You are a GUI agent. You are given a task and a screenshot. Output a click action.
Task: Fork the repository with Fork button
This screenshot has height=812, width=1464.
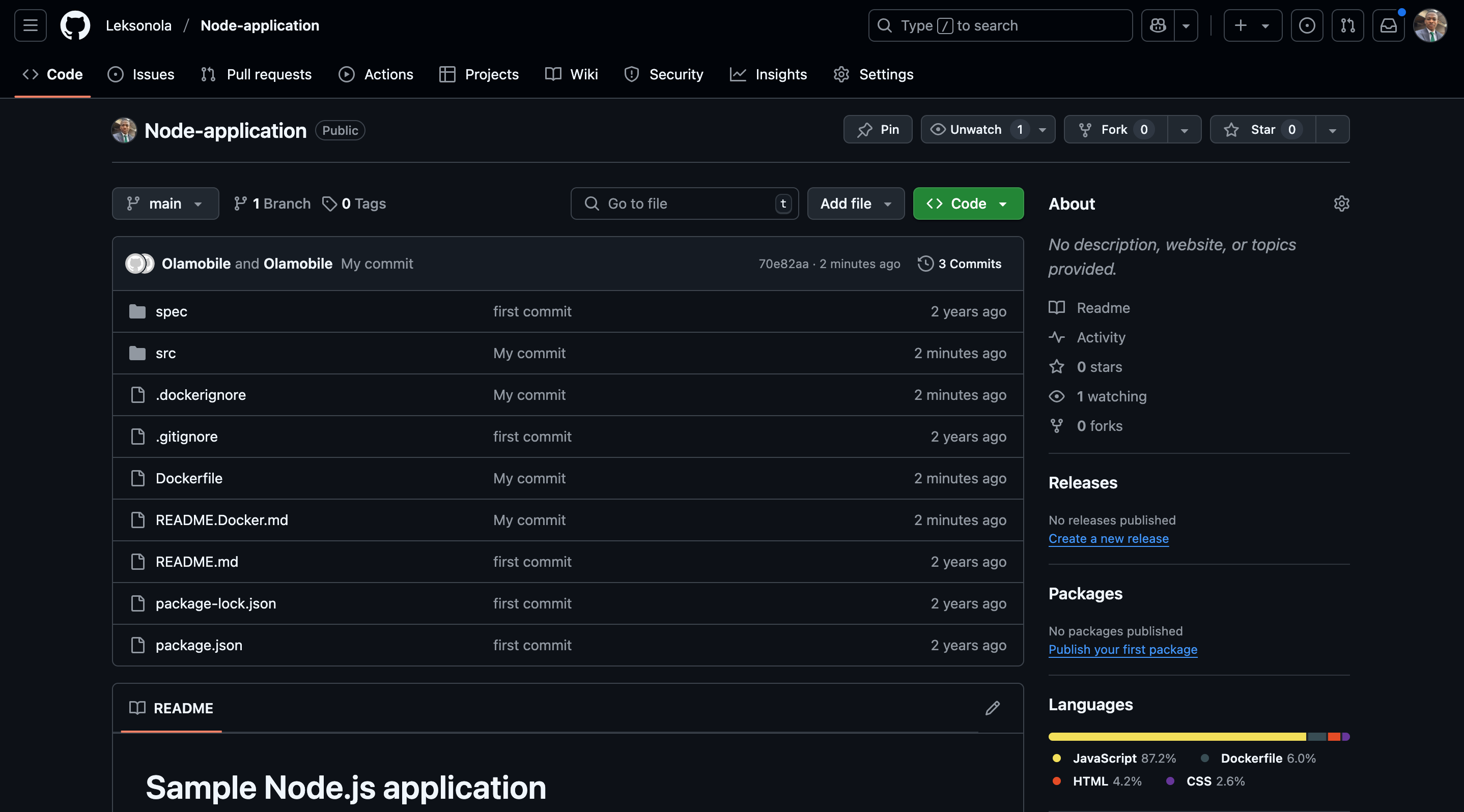tap(1116, 129)
